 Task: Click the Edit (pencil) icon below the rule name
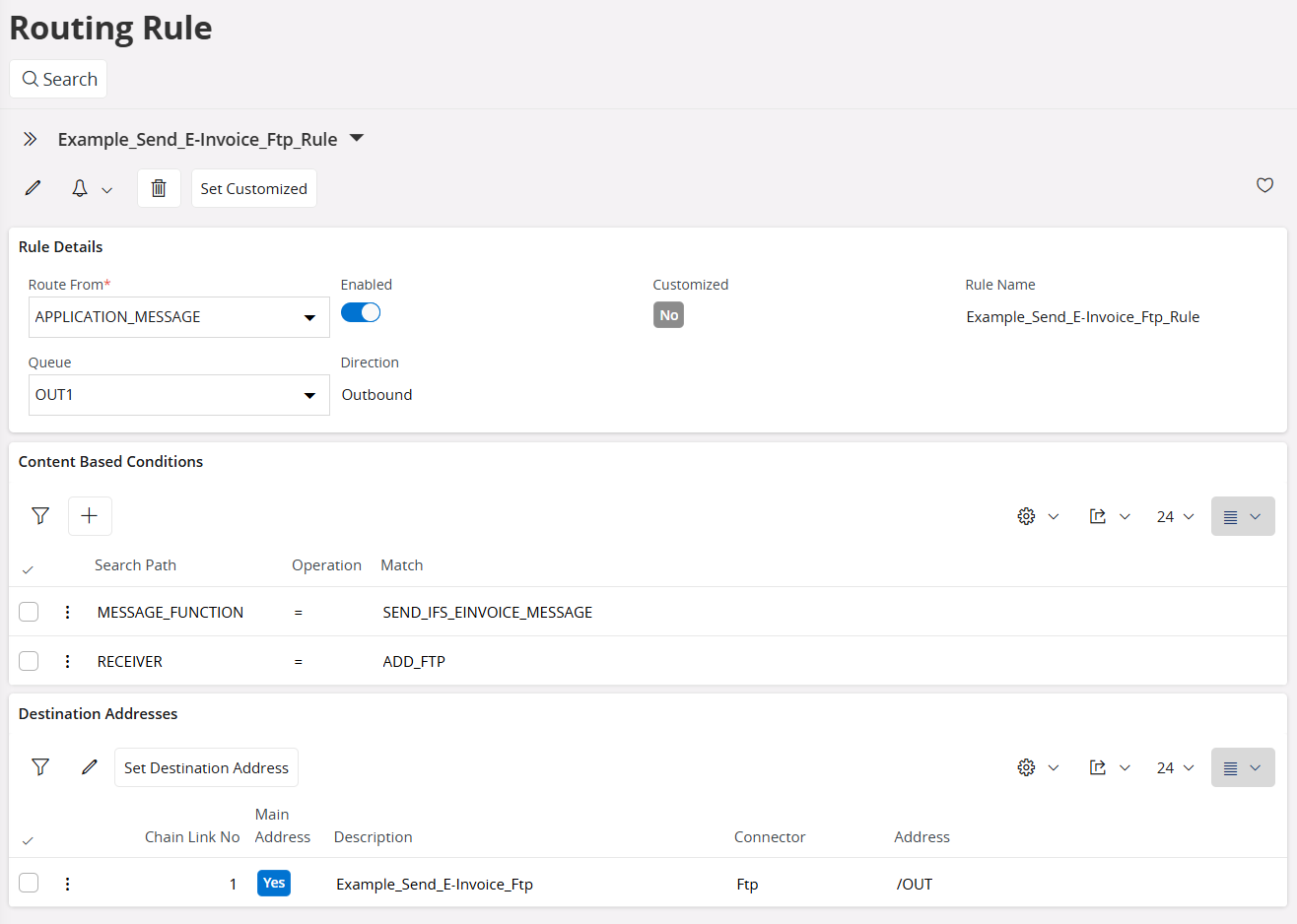point(33,187)
